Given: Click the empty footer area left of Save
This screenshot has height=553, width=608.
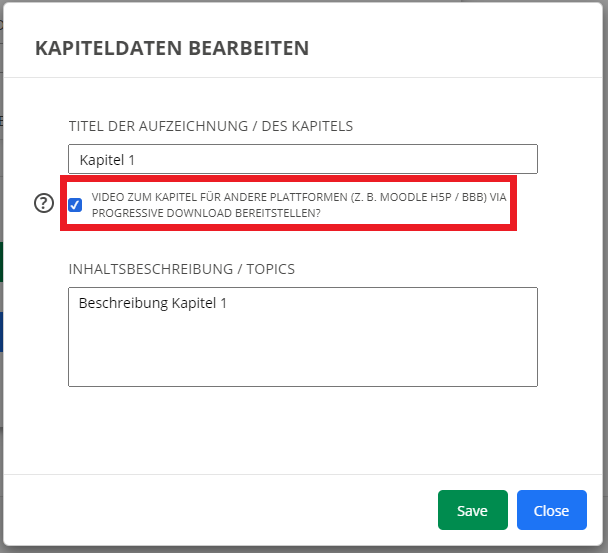Looking at the screenshot, I should click(220, 510).
